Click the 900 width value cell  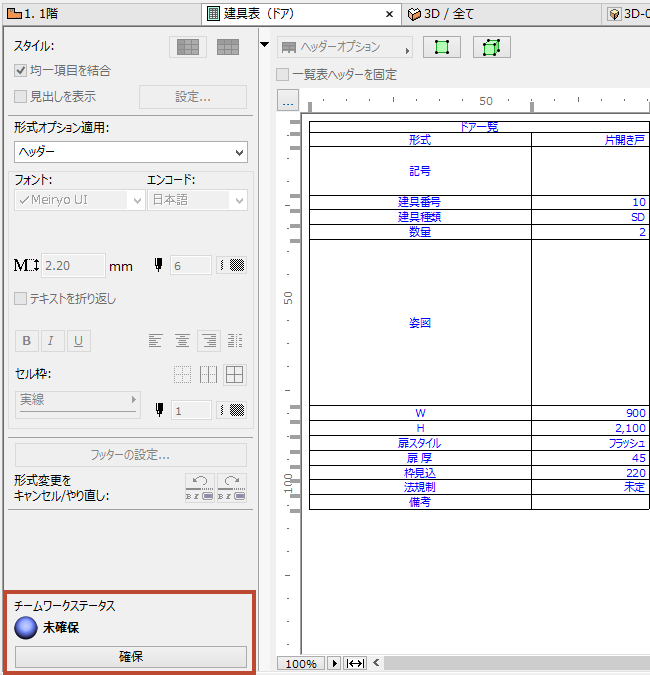(x=591, y=413)
